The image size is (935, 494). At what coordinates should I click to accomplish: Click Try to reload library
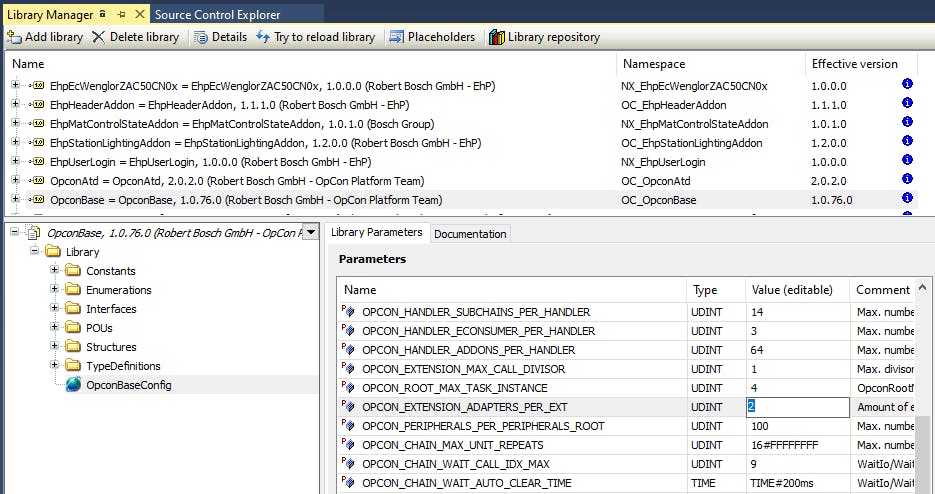tap(315, 37)
